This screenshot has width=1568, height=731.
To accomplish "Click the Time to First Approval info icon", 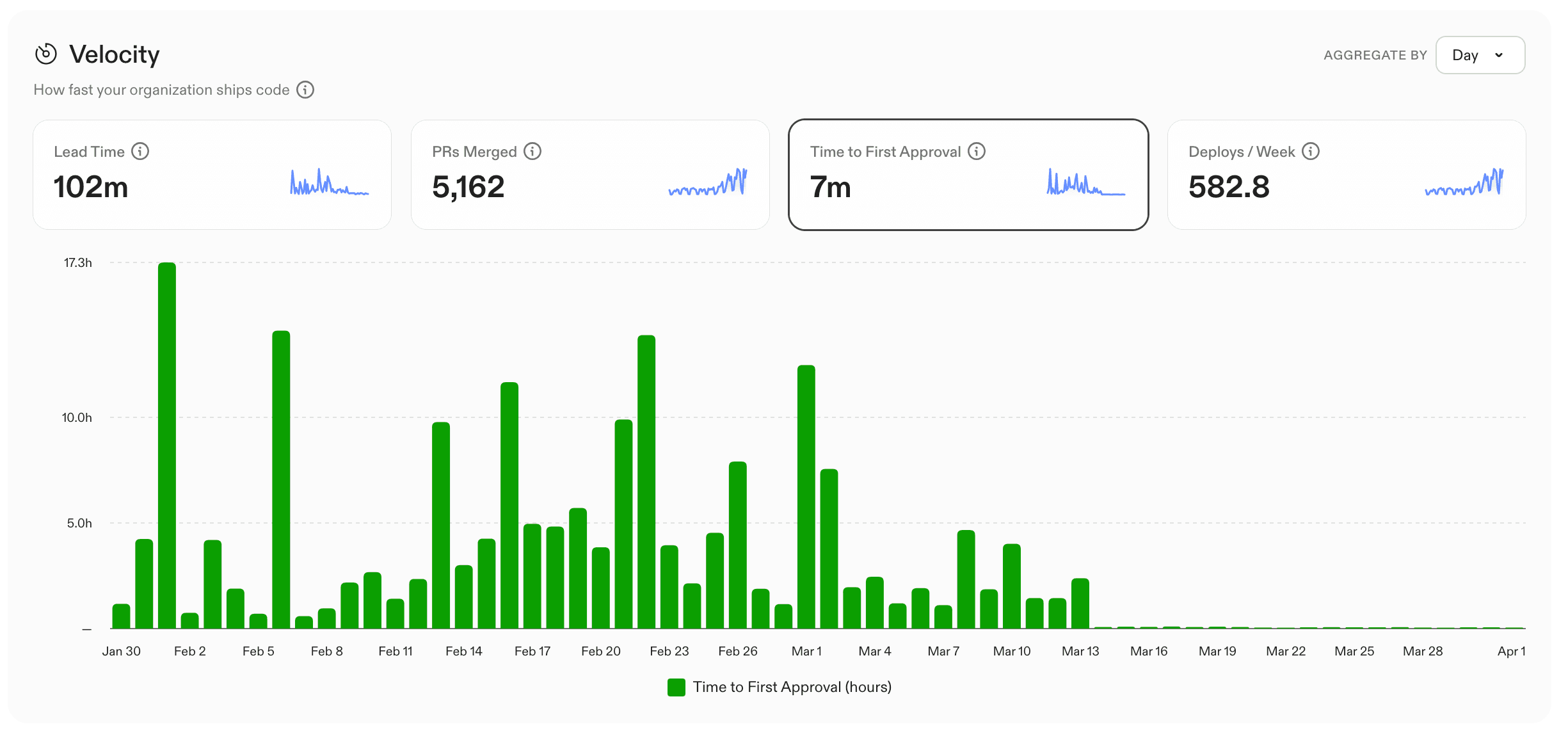I will (977, 151).
